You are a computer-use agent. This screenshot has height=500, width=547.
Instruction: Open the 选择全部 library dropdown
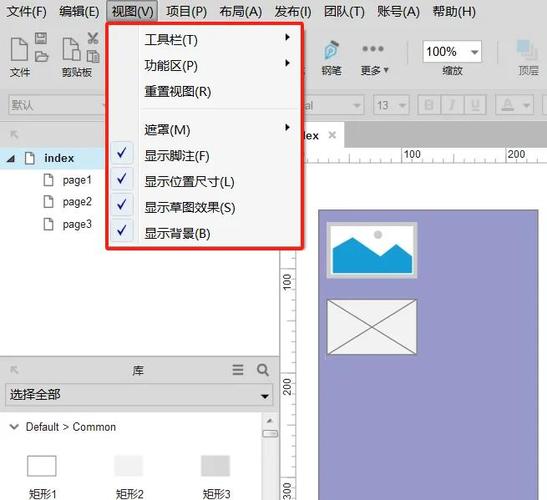coord(139,395)
